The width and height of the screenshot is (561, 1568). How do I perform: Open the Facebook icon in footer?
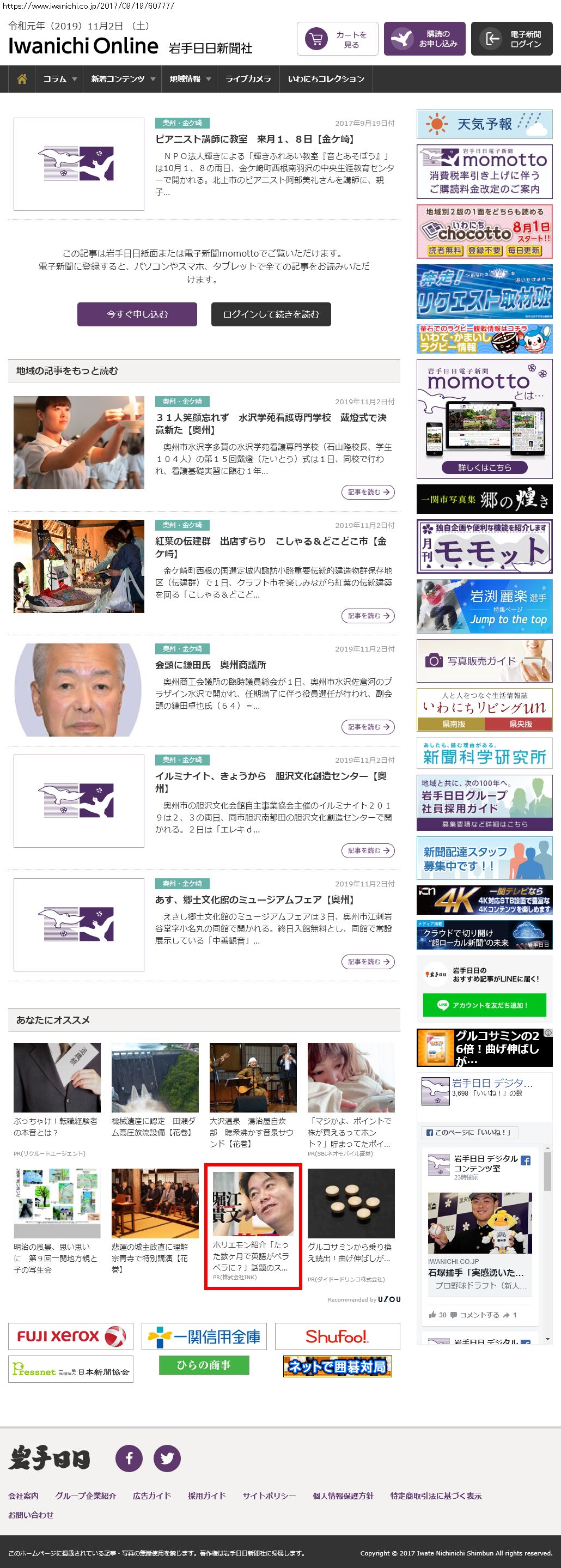tap(129, 1458)
